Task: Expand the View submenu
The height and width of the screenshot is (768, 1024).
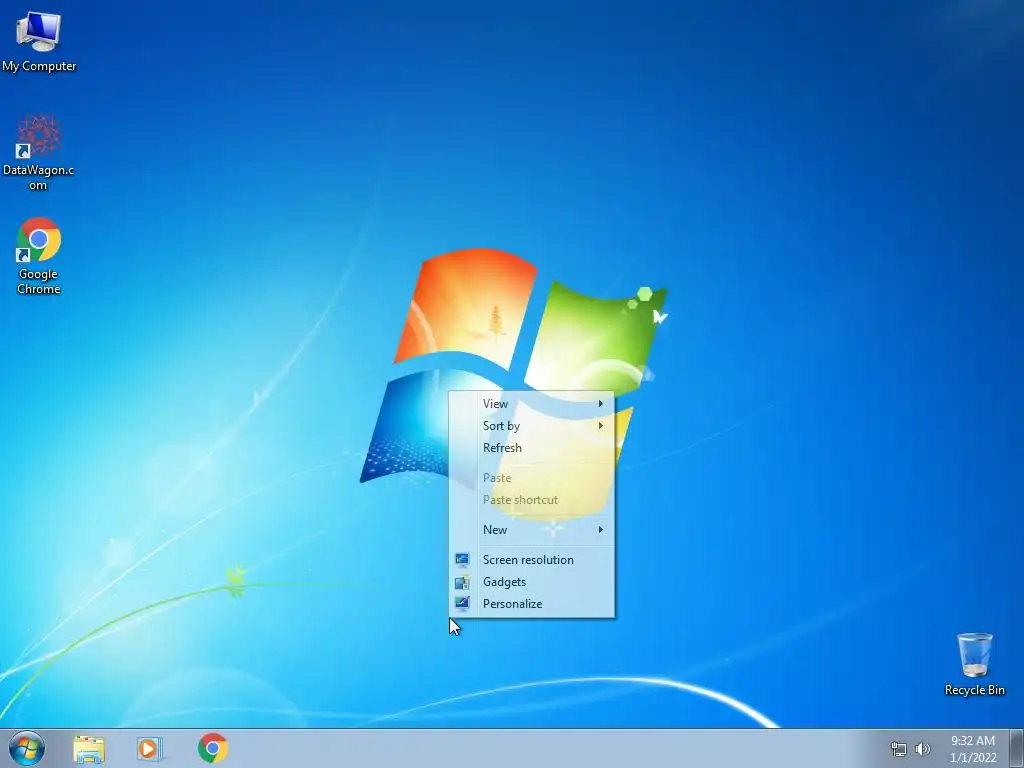Action: tap(532, 404)
